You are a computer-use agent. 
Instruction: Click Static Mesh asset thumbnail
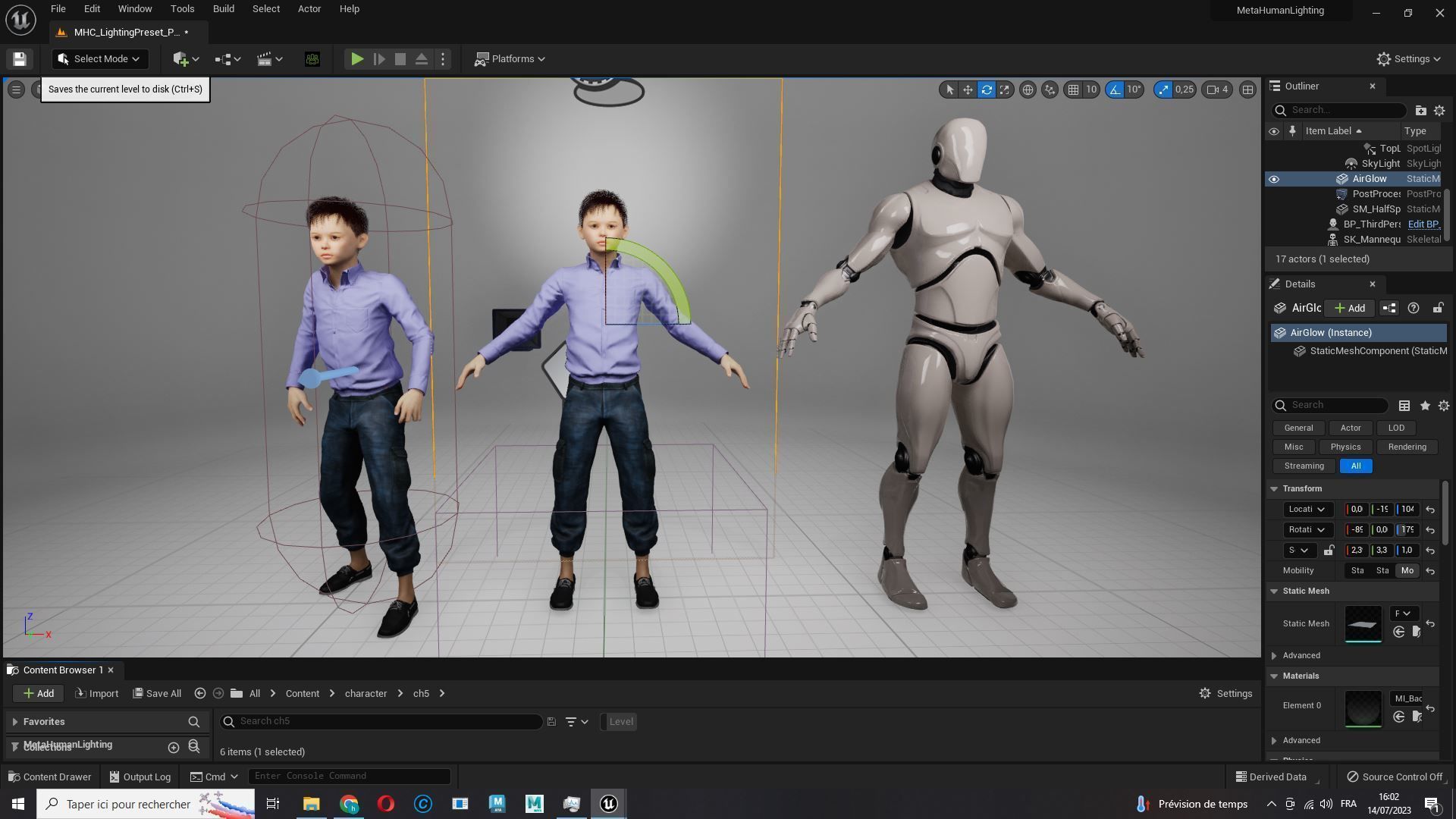pyautogui.click(x=1363, y=623)
